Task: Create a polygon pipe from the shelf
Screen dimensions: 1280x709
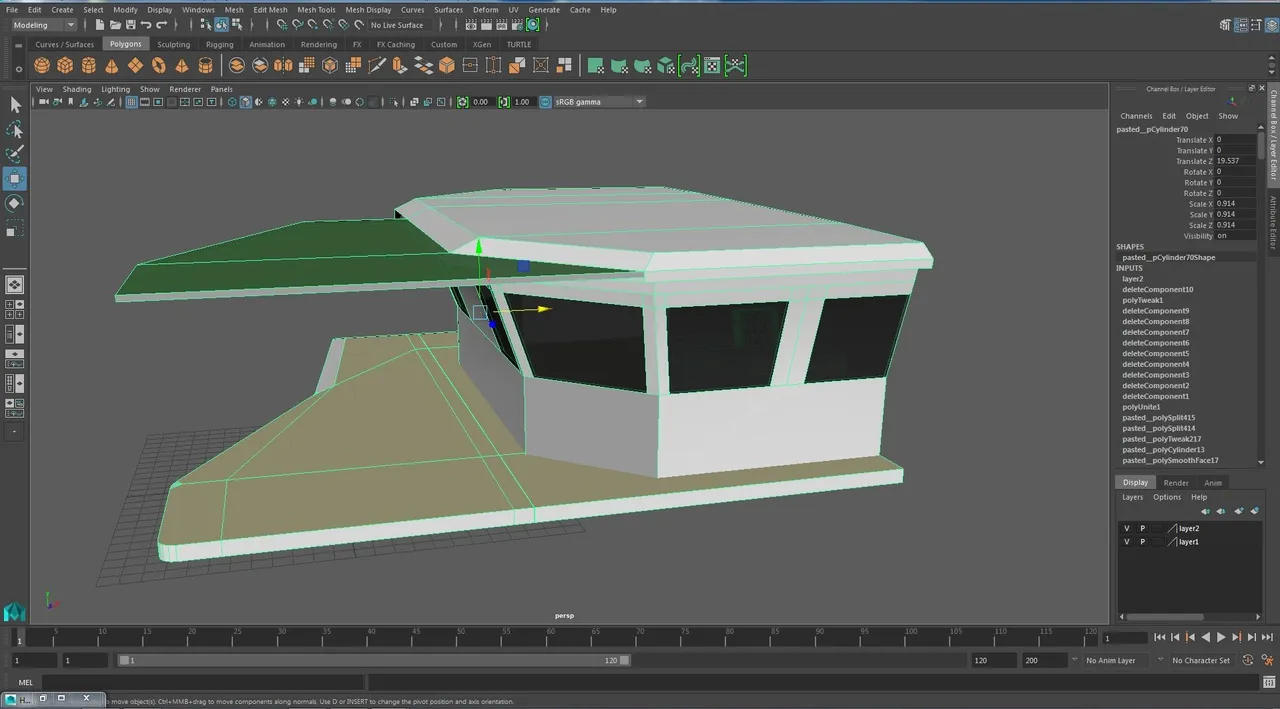Action: pyautogui.click(x=205, y=66)
